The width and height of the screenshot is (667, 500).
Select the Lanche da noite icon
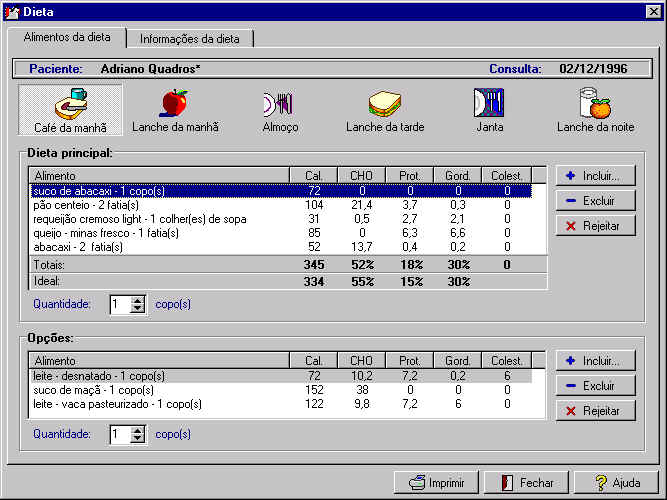coord(595,110)
